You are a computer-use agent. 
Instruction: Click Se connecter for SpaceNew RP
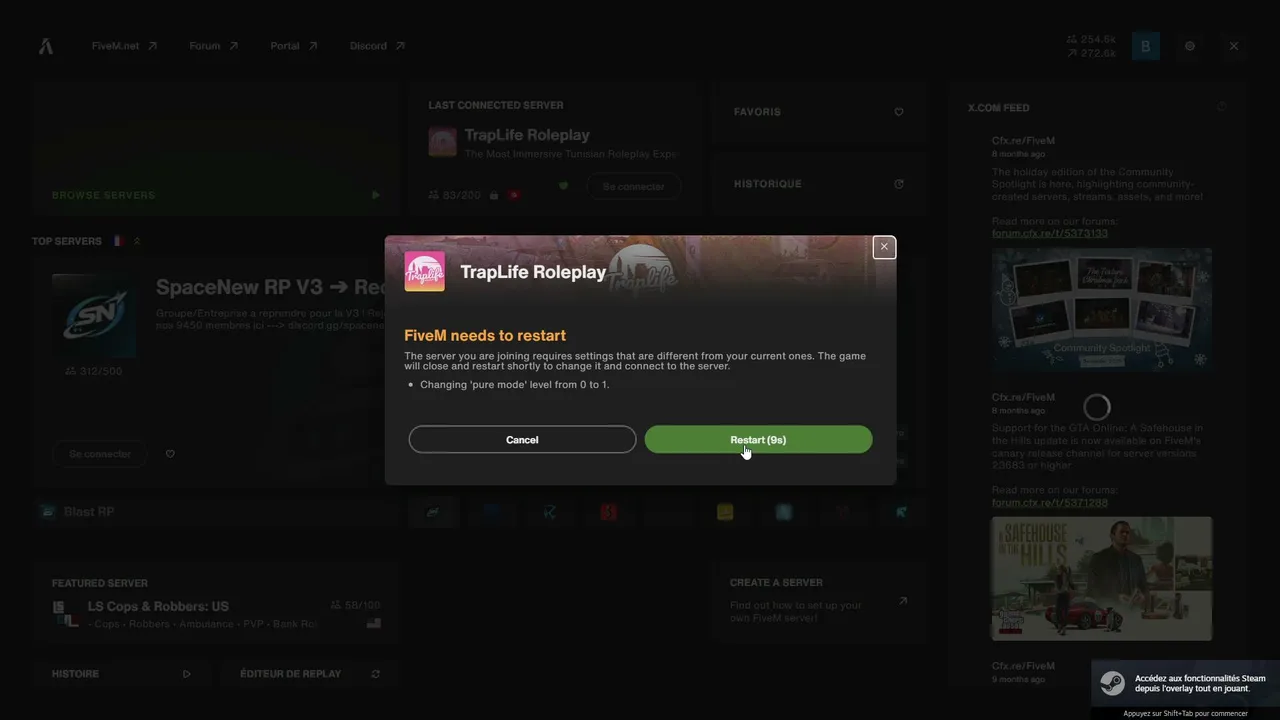(100, 454)
